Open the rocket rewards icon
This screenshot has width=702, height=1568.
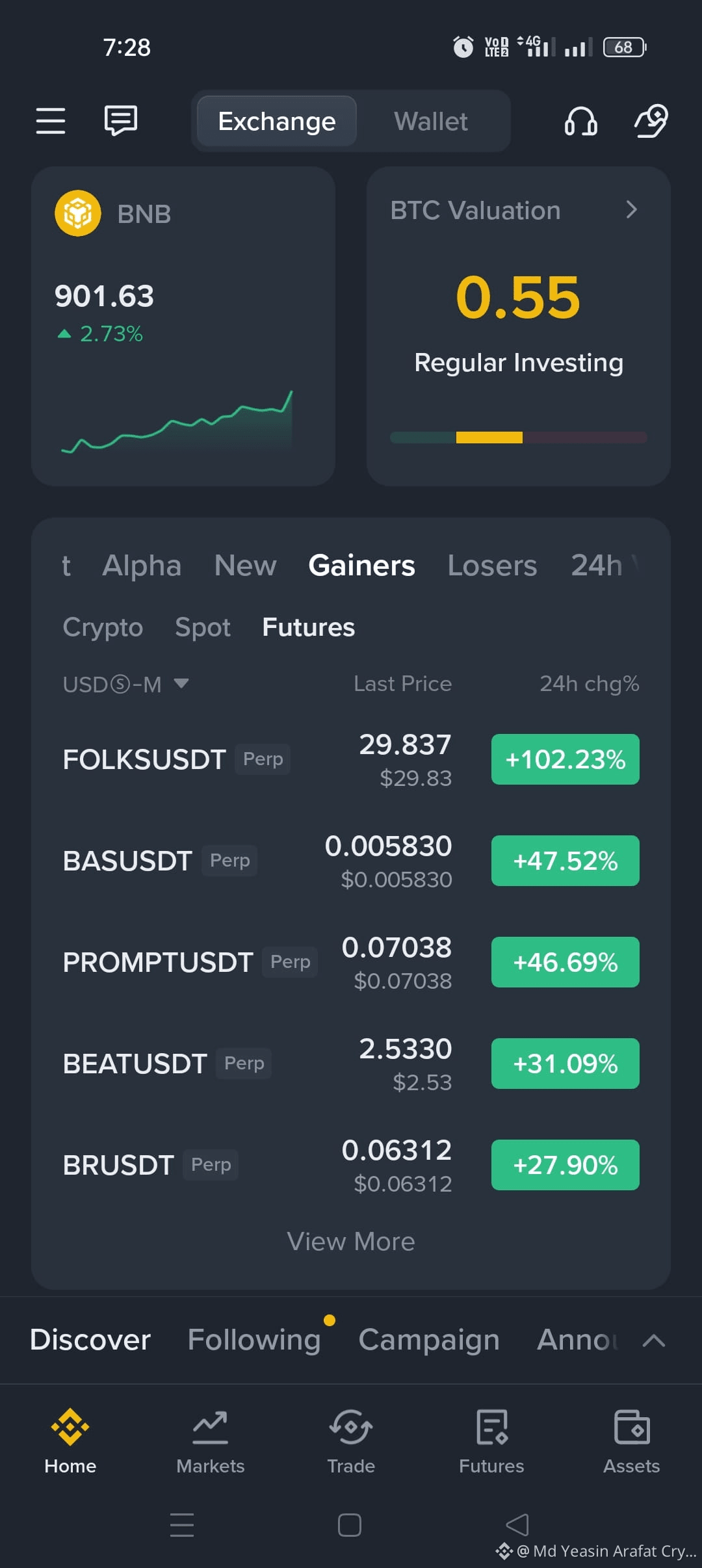651,121
